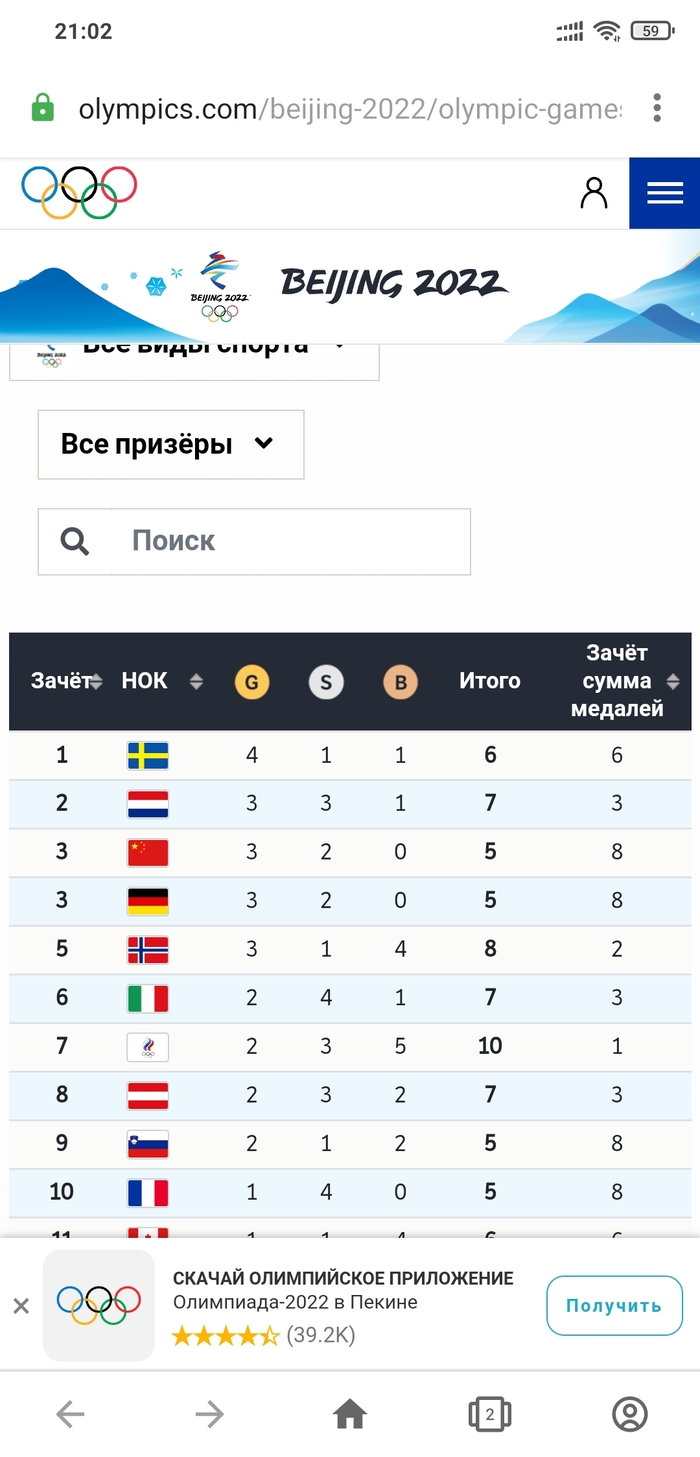This screenshot has height=1457, width=700.
Task: Sort table by "Итого" column header
Action: coord(489,681)
